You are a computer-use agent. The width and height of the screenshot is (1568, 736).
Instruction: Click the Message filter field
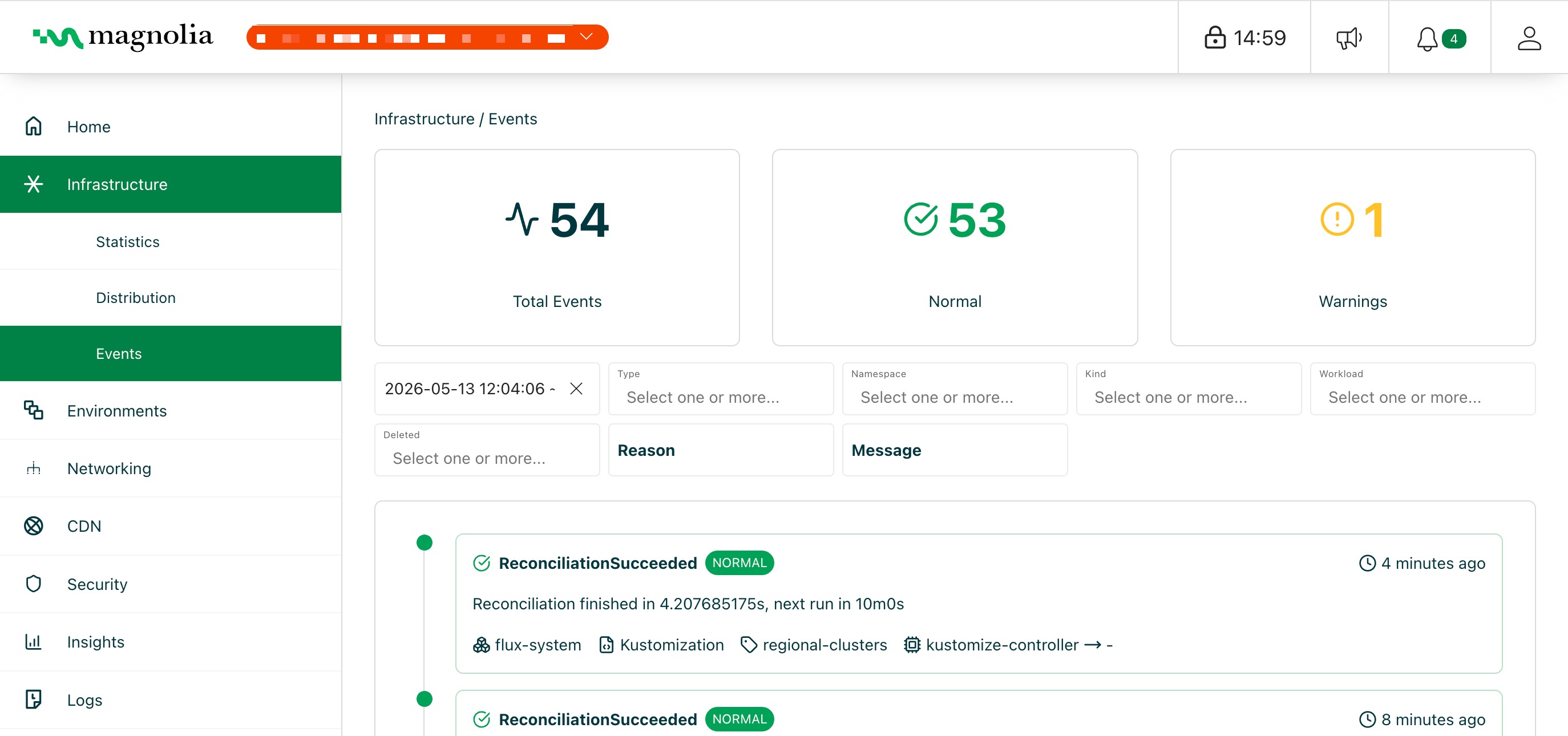[x=955, y=450]
